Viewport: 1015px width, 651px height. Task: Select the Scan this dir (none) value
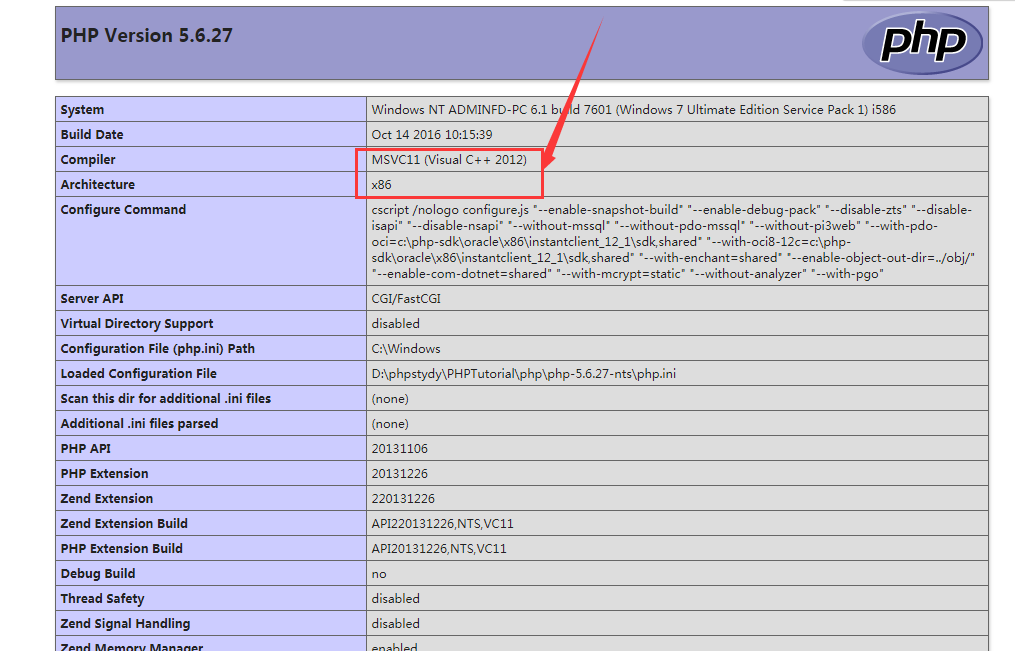389,398
